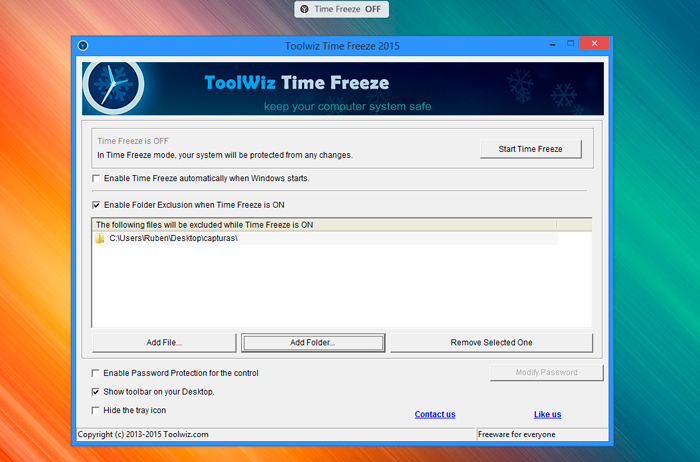Select the folder icon for the capturas entry
The image size is (700, 462).
coord(100,238)
